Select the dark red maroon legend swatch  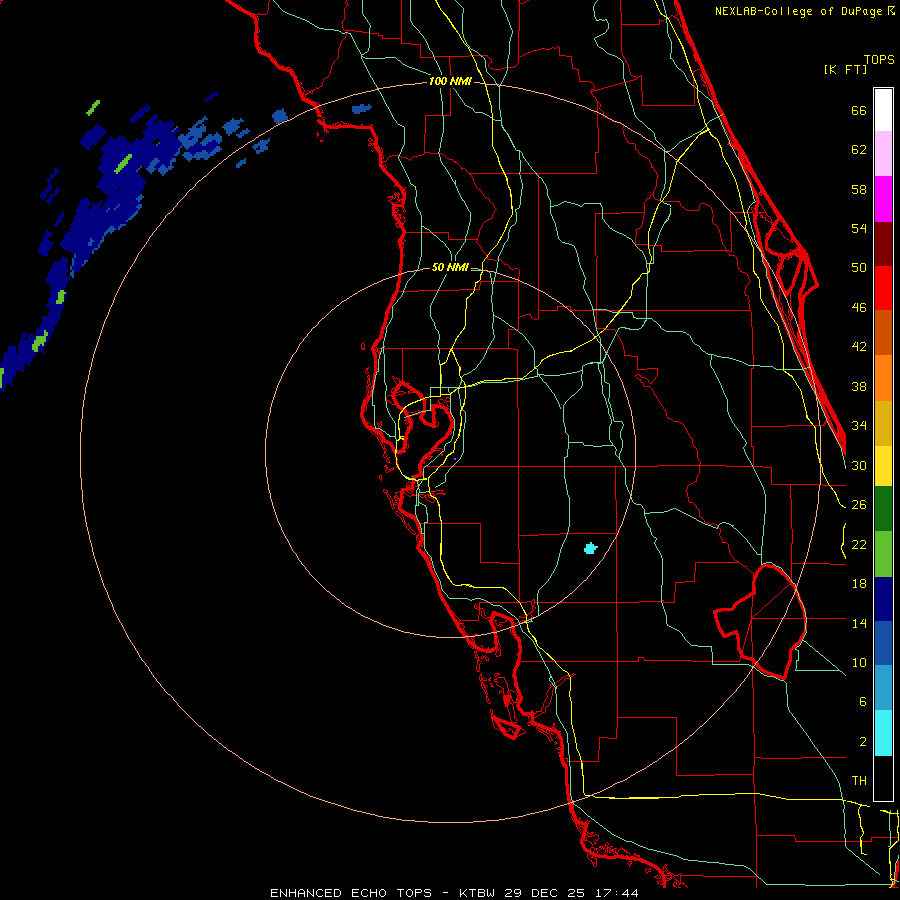click(883, 244)
